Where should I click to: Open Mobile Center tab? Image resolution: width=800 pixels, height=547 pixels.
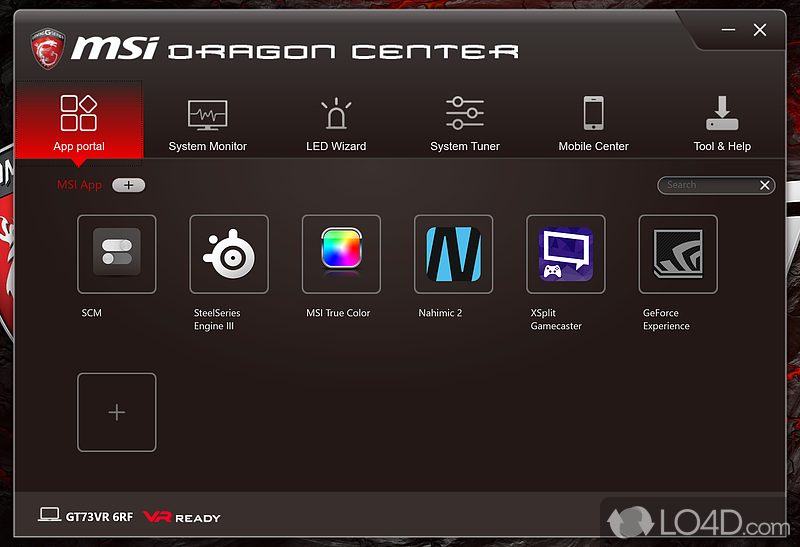pyautogui.click(x=593, y=125)
